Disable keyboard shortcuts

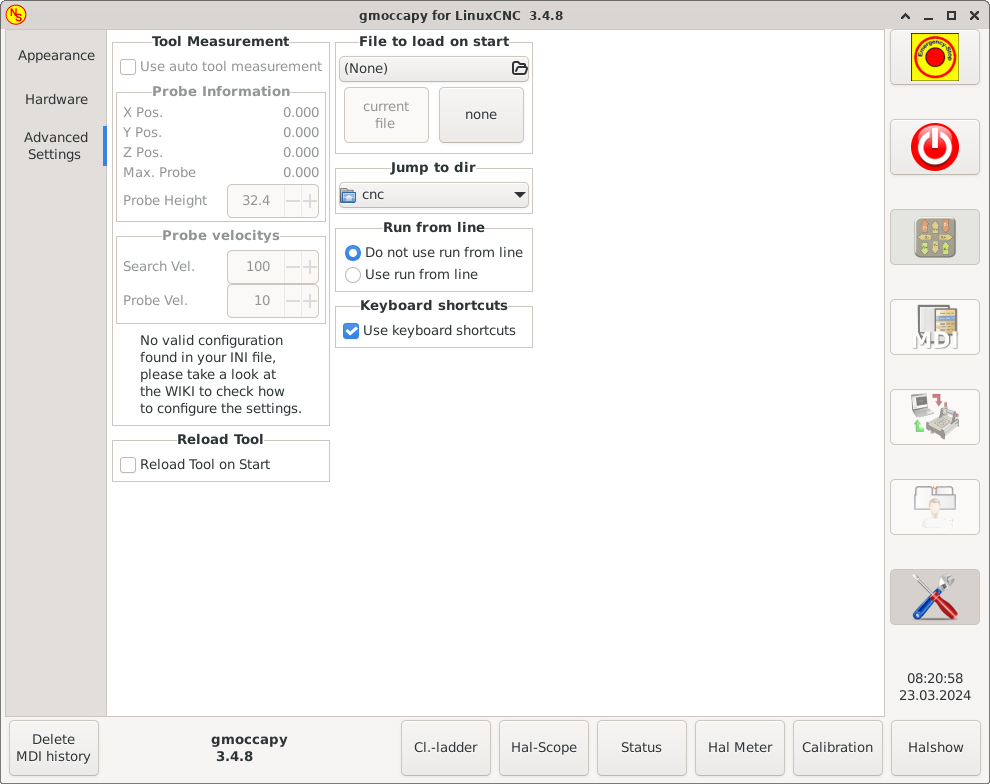pyautogui.click(x=351, y=330)
